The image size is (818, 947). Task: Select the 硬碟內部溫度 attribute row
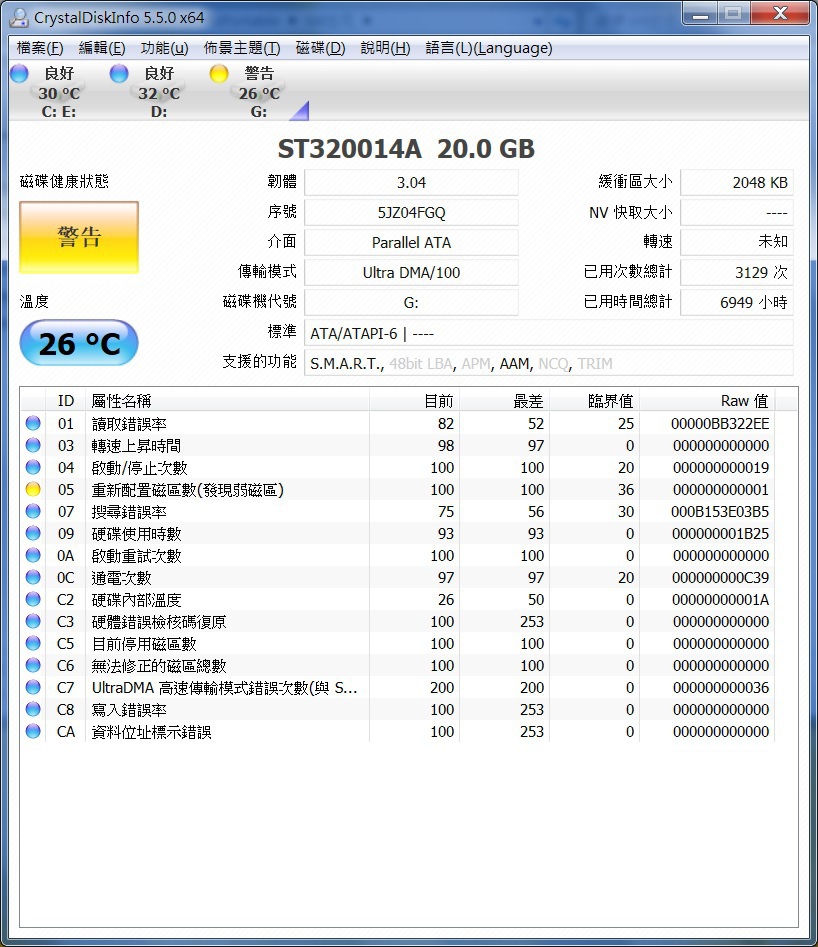click(398, 599)
